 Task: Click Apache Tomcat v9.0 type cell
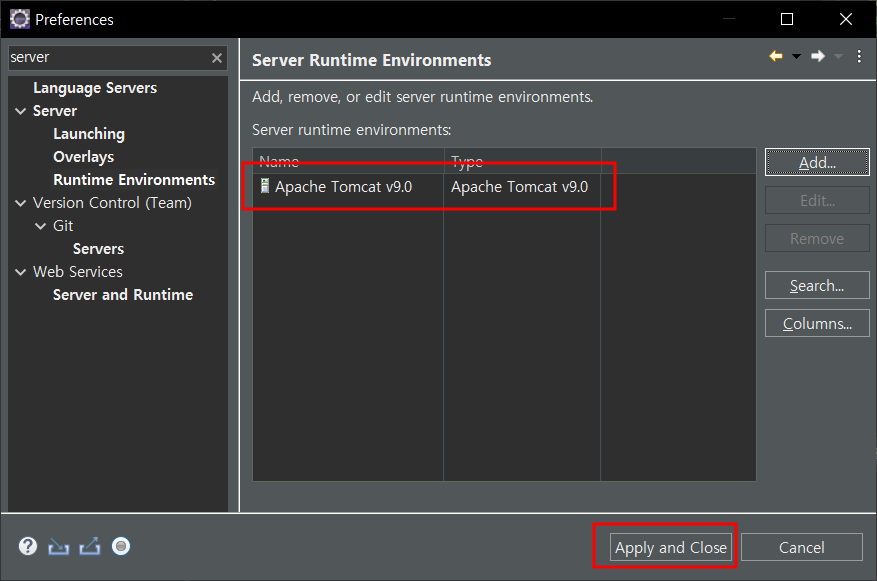[x=520, y=186]
